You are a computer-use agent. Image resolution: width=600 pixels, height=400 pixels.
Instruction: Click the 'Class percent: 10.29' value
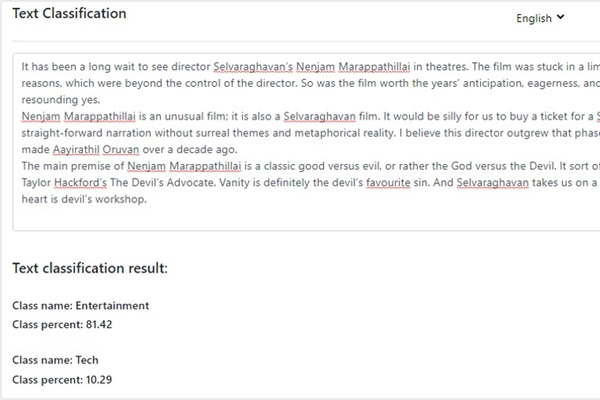(x=62, y=380)
